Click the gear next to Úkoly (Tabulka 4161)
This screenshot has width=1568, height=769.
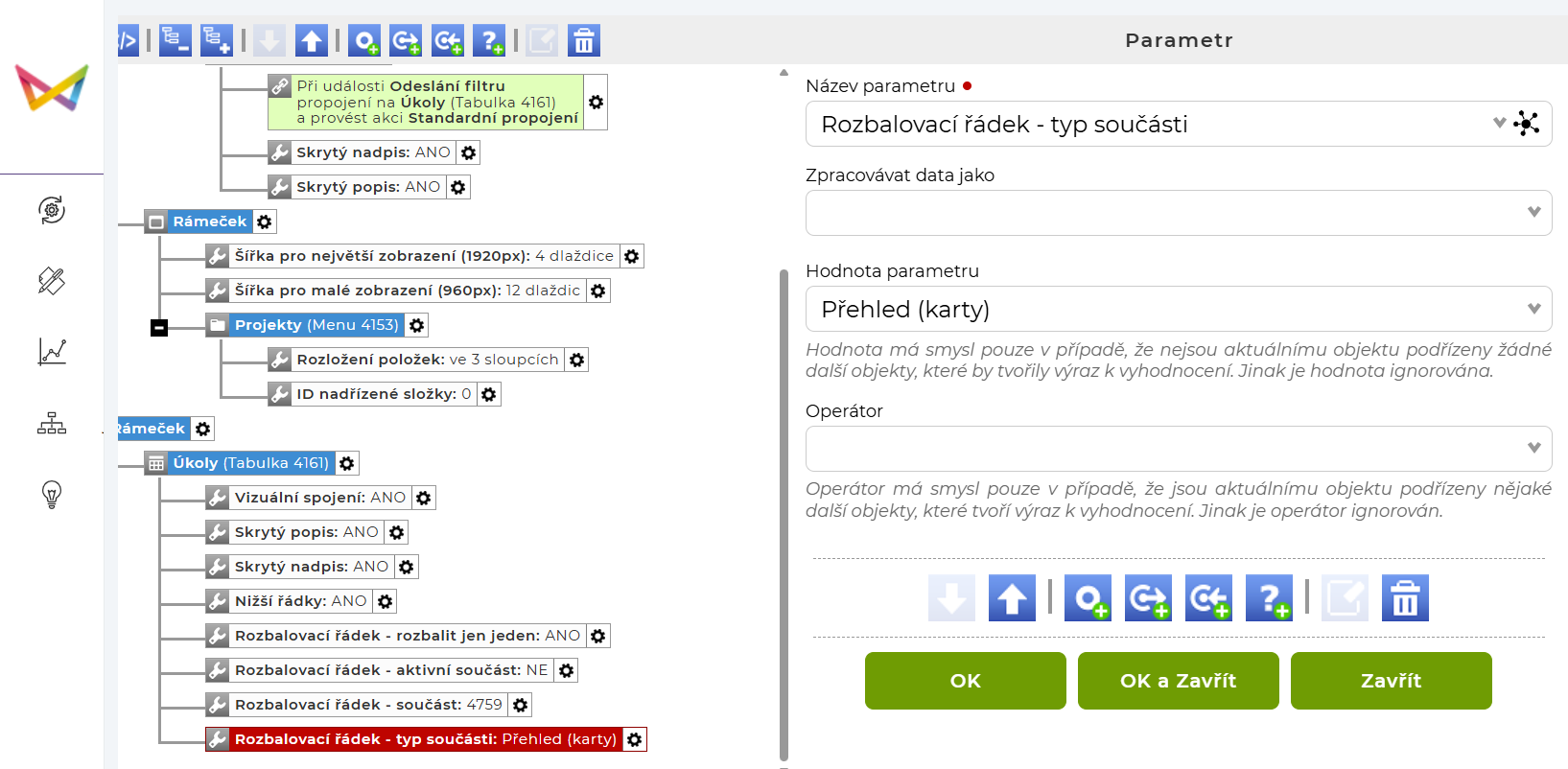pos(347,463)
